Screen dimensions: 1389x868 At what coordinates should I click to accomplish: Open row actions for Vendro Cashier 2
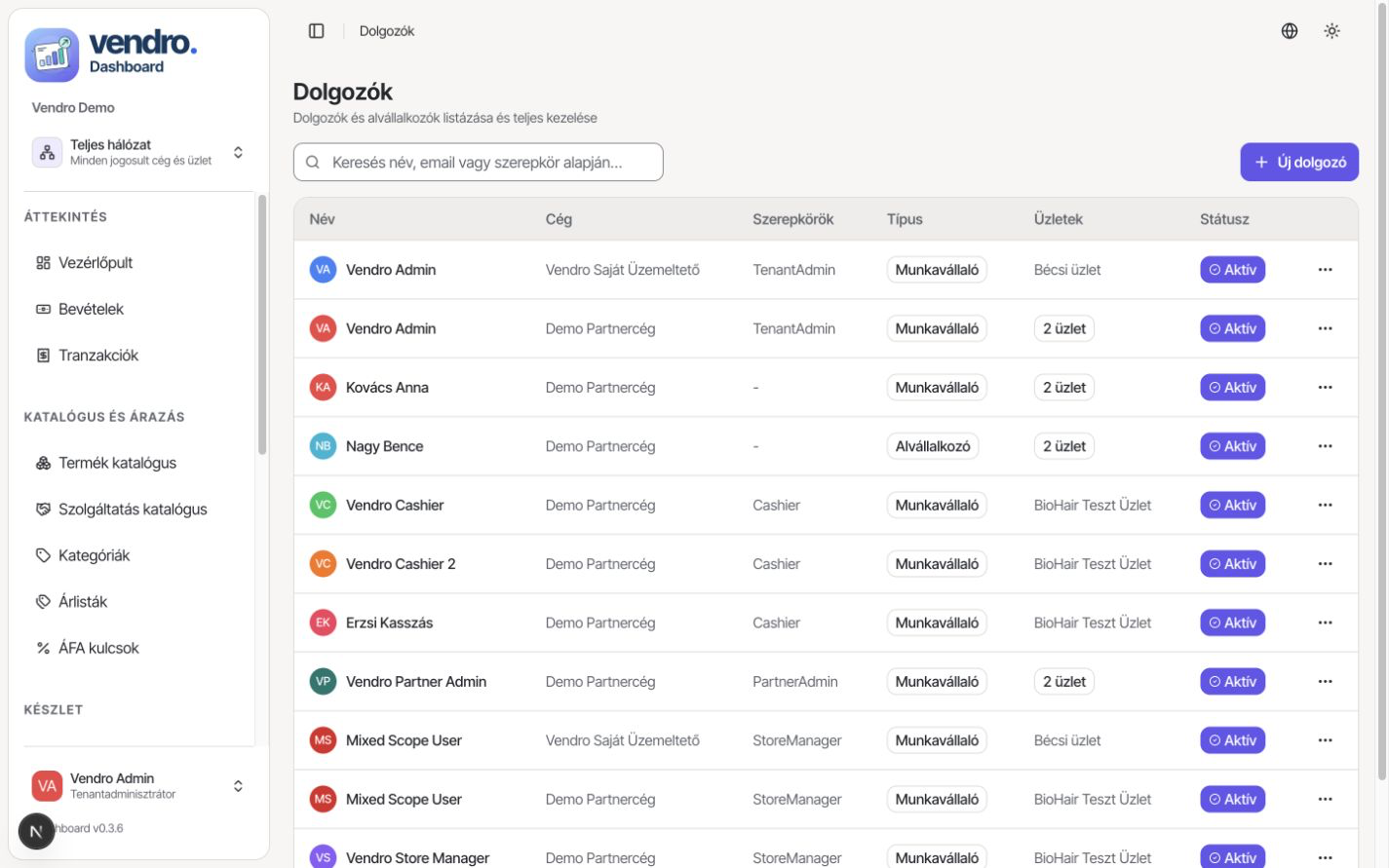tap(1325, 564)
